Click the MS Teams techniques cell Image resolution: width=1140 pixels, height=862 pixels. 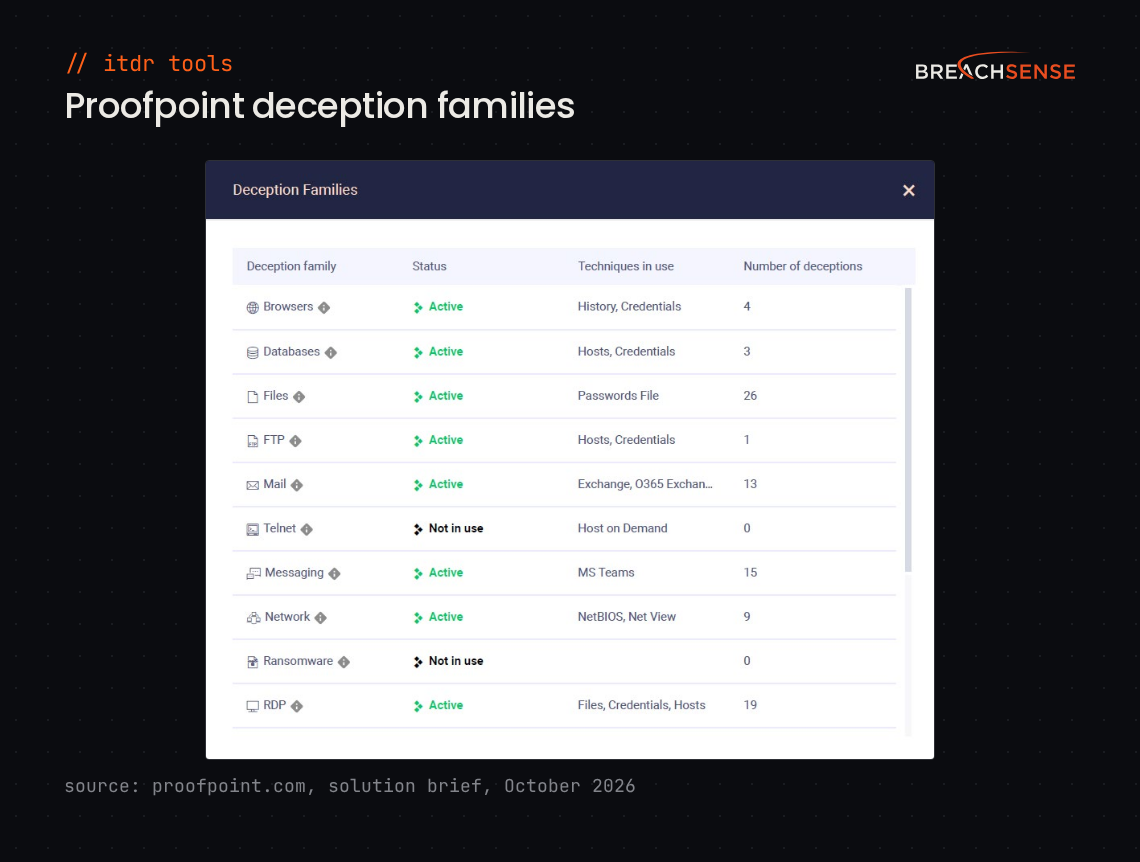tap(606, 573)
